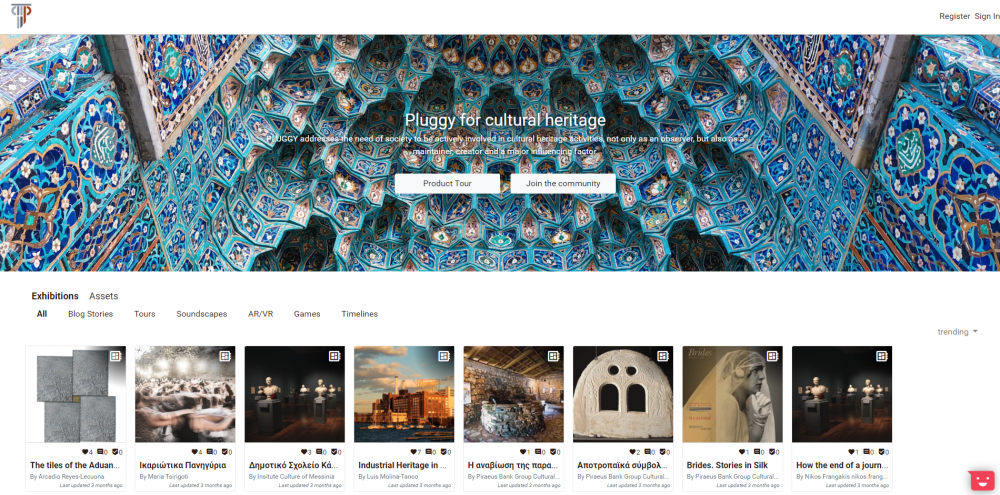Click Join the community button
The height and width of the screenshot is (495, 1000).
563,183
